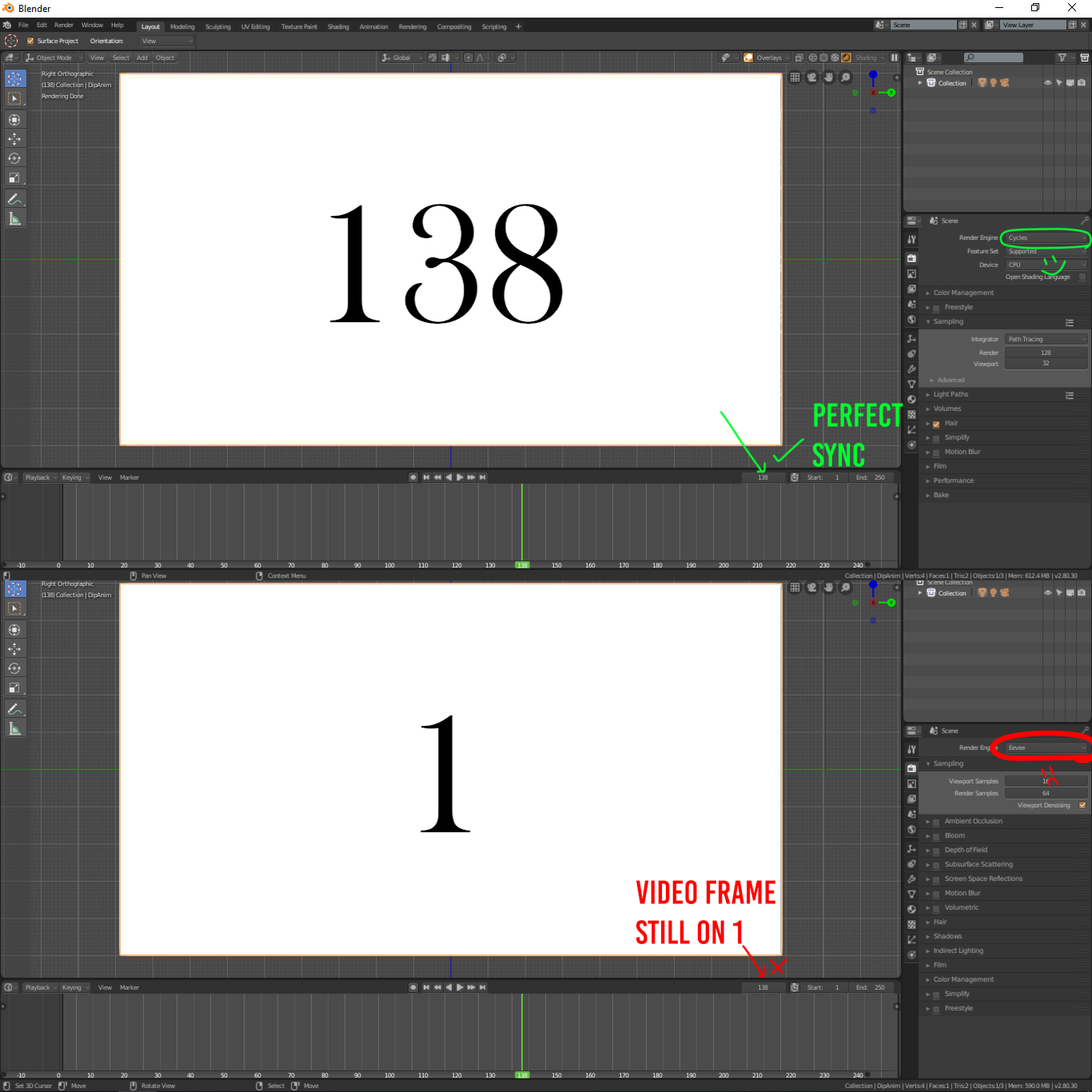Enable the Open Shading Language checkbox
The width and height of the screenshot is (1092, 1092).
click(1082, 277)
